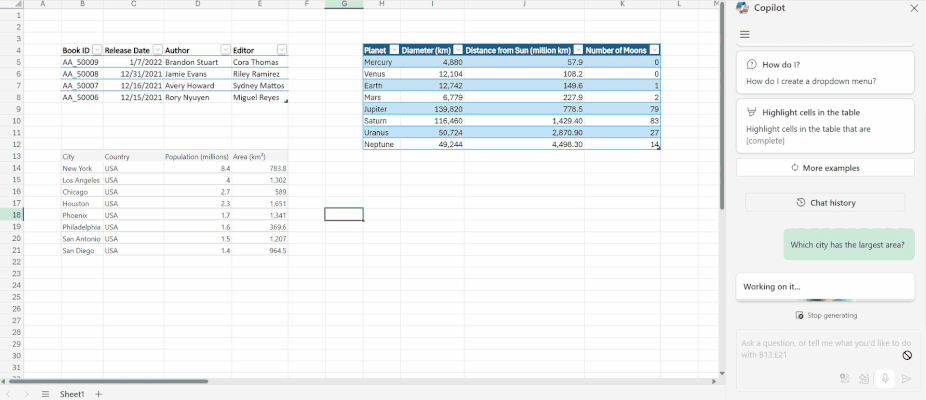This screenshot has width=926, height=400.
Task: Select the cell with date '12/15/2021'
Action: point(133,97)
